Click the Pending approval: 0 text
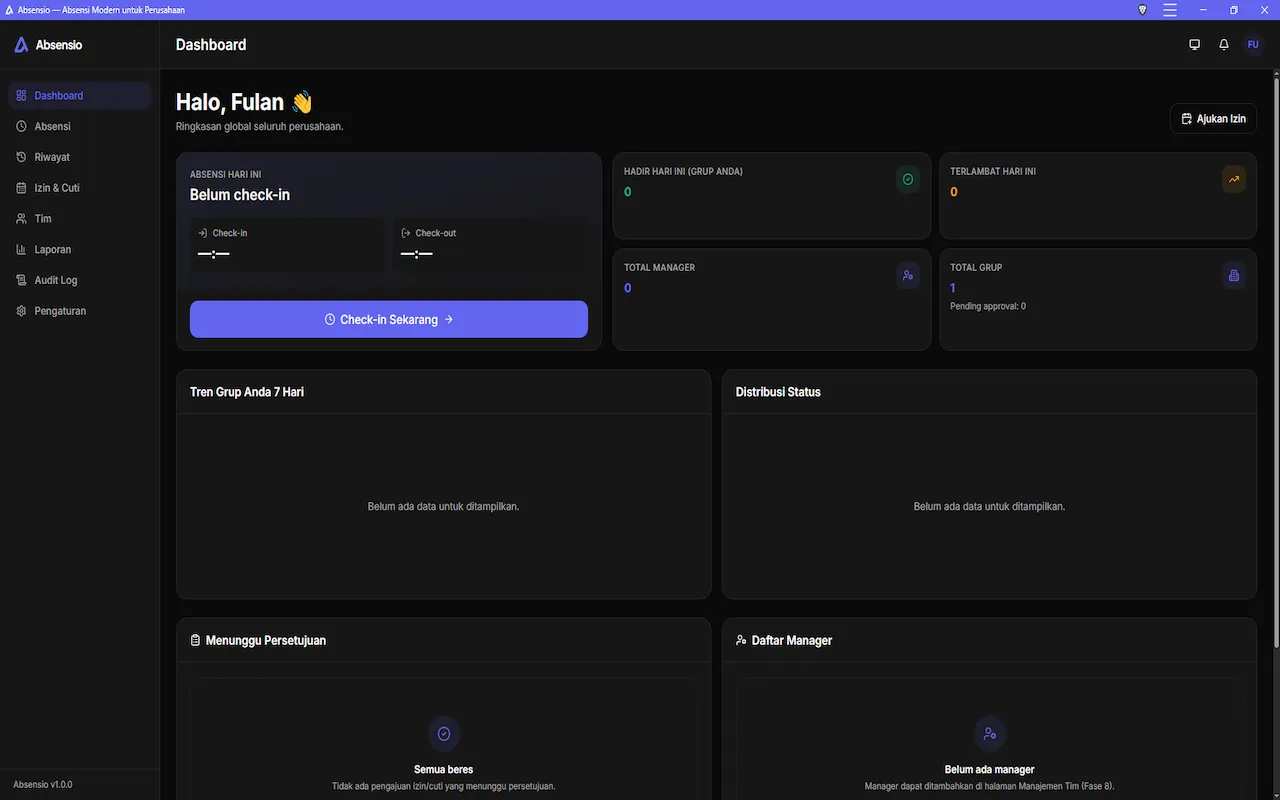Image resolution: width=1280 pixels, height=800 pixels. tap(988, 306)
